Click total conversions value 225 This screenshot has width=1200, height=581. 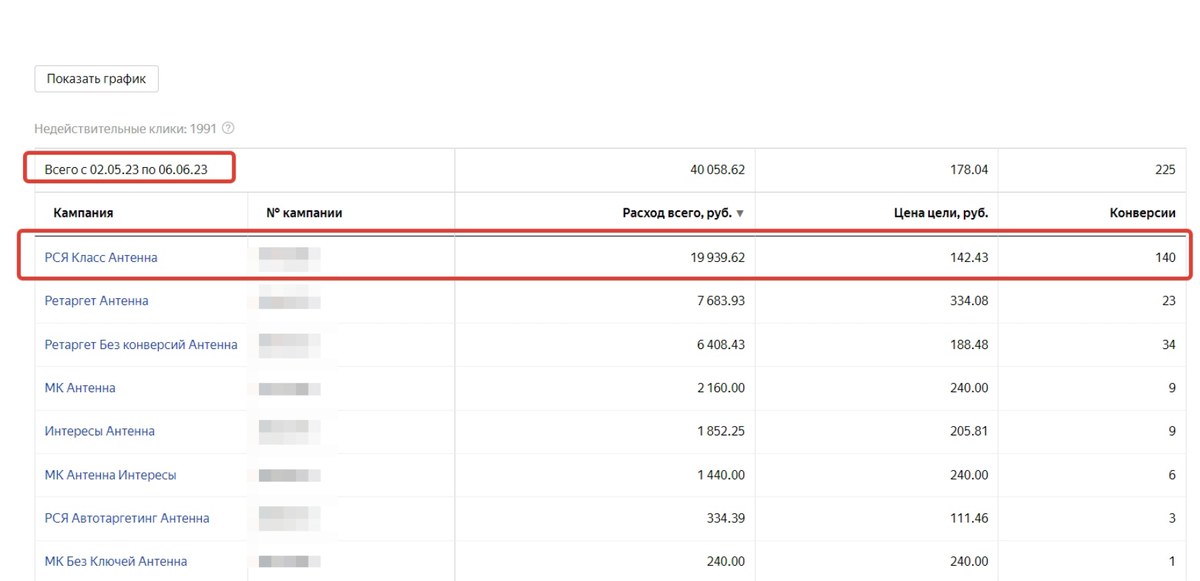point(1165,170)
